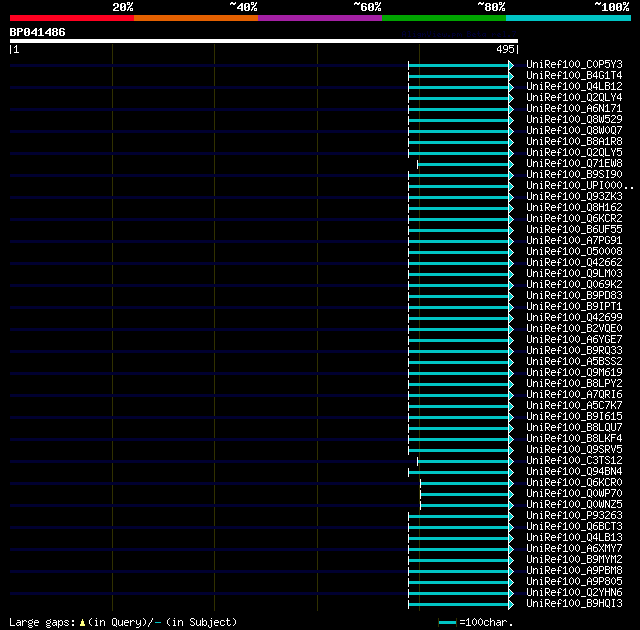Open hit UniRef100_A7PG91
This screenshot has width=640, height=630.
point(574,241)
